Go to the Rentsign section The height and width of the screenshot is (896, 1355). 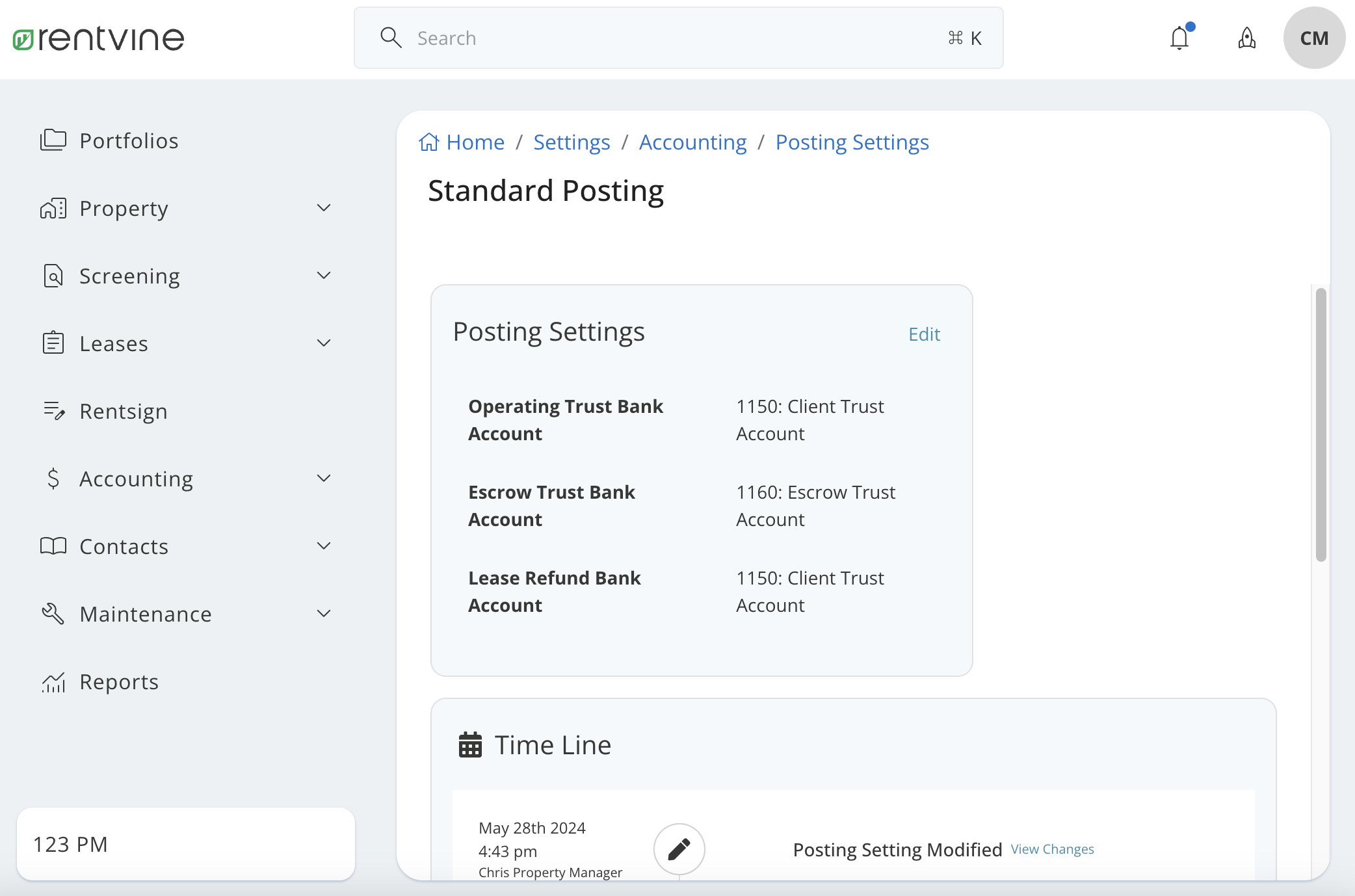coord(124,411)
